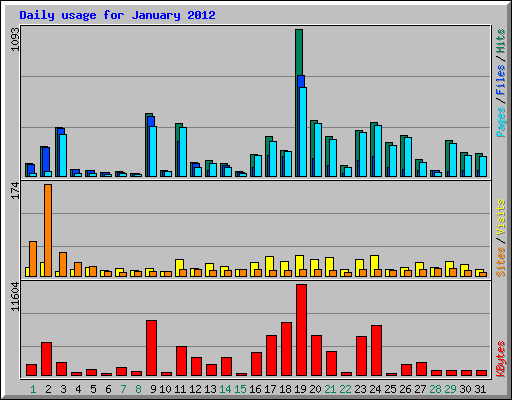The image size is (512, 400).
Task: Click the cyan pages bar for day 9
Action: click(153, 151)
